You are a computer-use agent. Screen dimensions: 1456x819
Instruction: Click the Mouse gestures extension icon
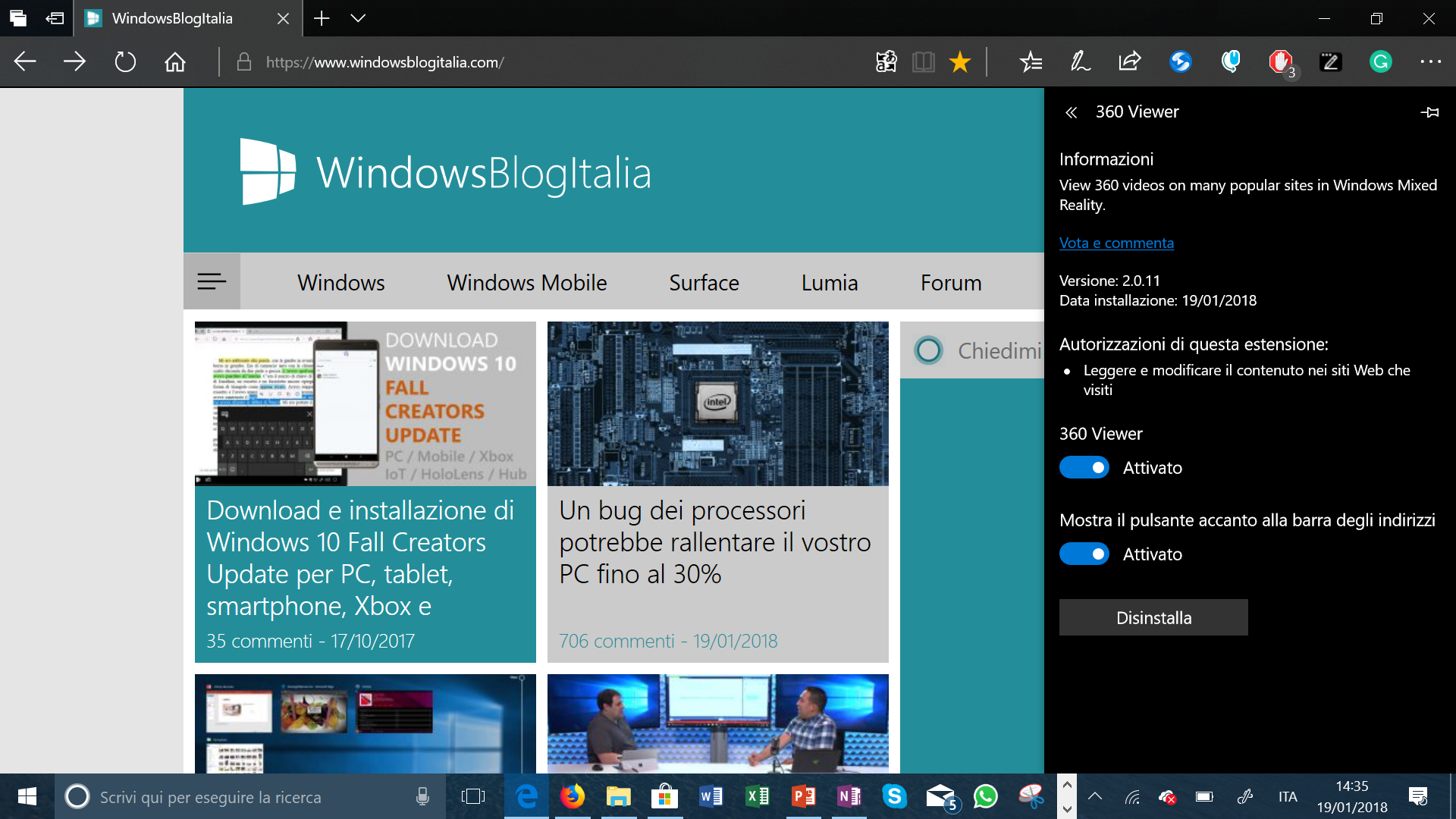click(1230, 61)
